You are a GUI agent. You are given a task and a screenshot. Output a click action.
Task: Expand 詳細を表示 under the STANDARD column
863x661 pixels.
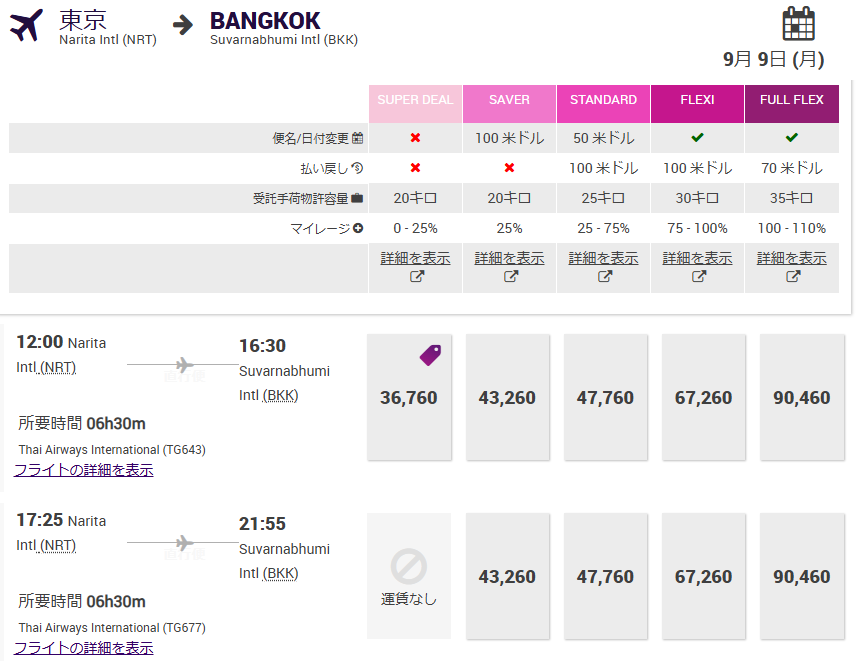pos(603,258)
